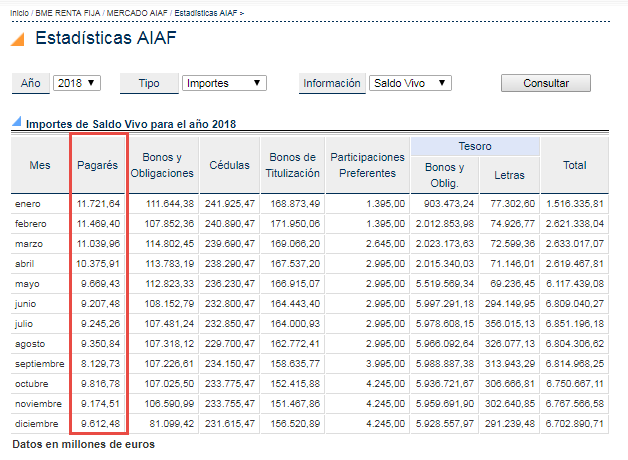
Task: Click the Estadísticas AIAF page title
Action: coord(106,38)
